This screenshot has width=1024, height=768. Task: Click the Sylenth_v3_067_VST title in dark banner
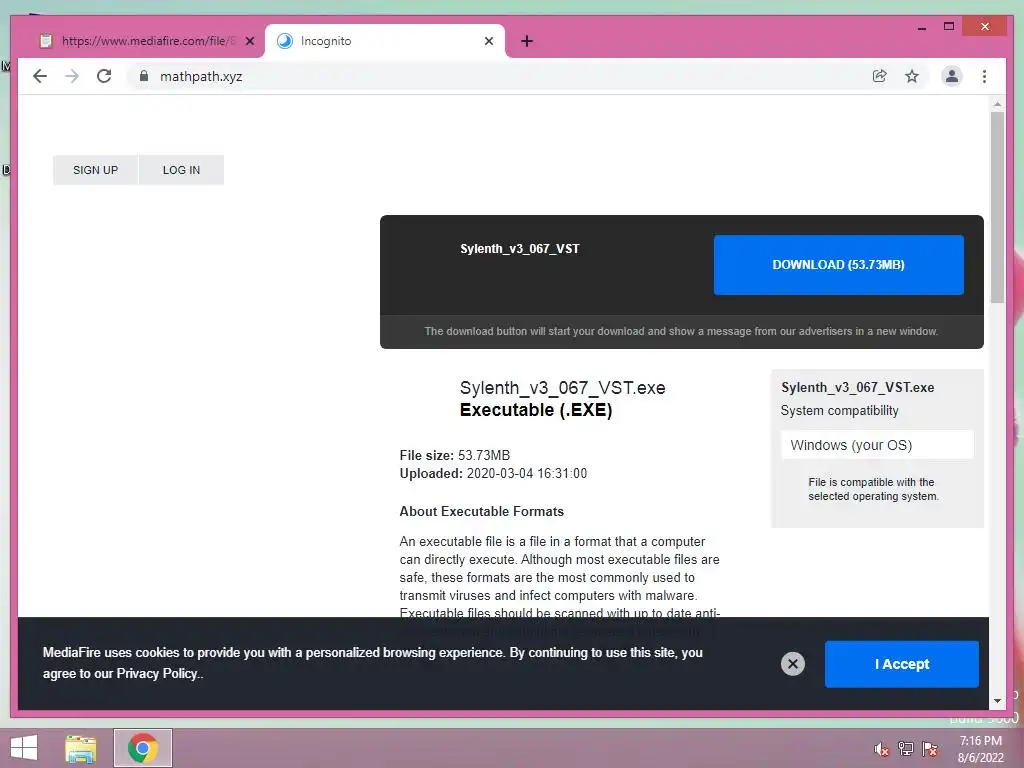pyautogui.click(x=520, y=249)
